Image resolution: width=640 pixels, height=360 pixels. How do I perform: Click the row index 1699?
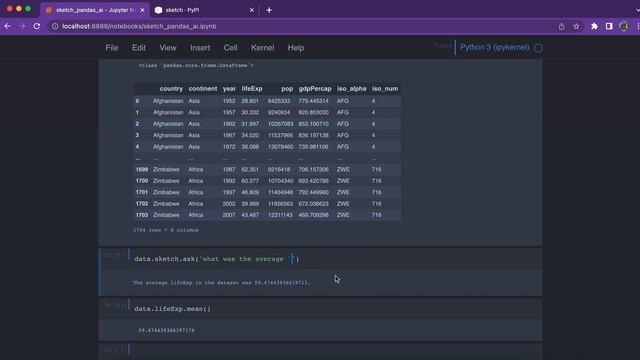tap(142, 169)
